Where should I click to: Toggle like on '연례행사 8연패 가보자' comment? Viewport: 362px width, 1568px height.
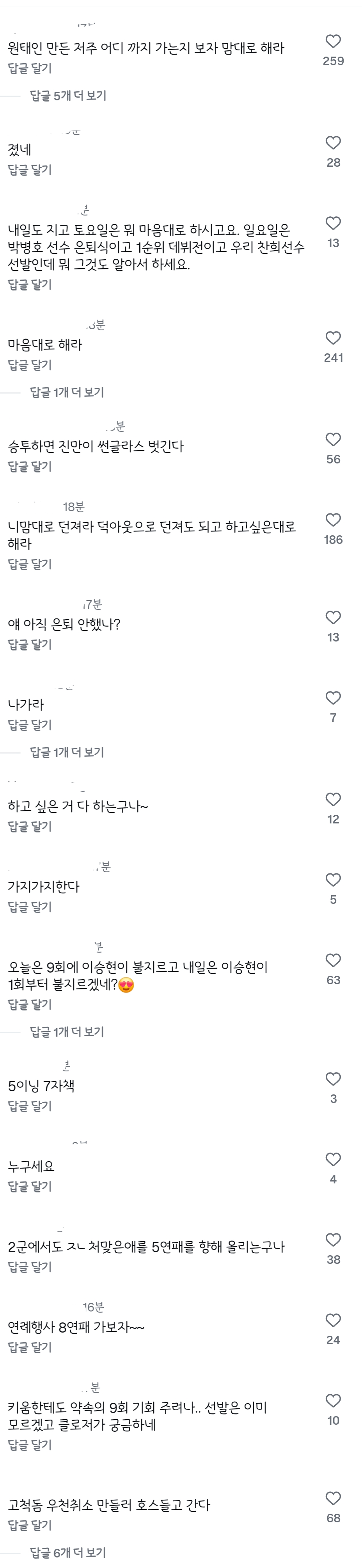pos(333,1320)
